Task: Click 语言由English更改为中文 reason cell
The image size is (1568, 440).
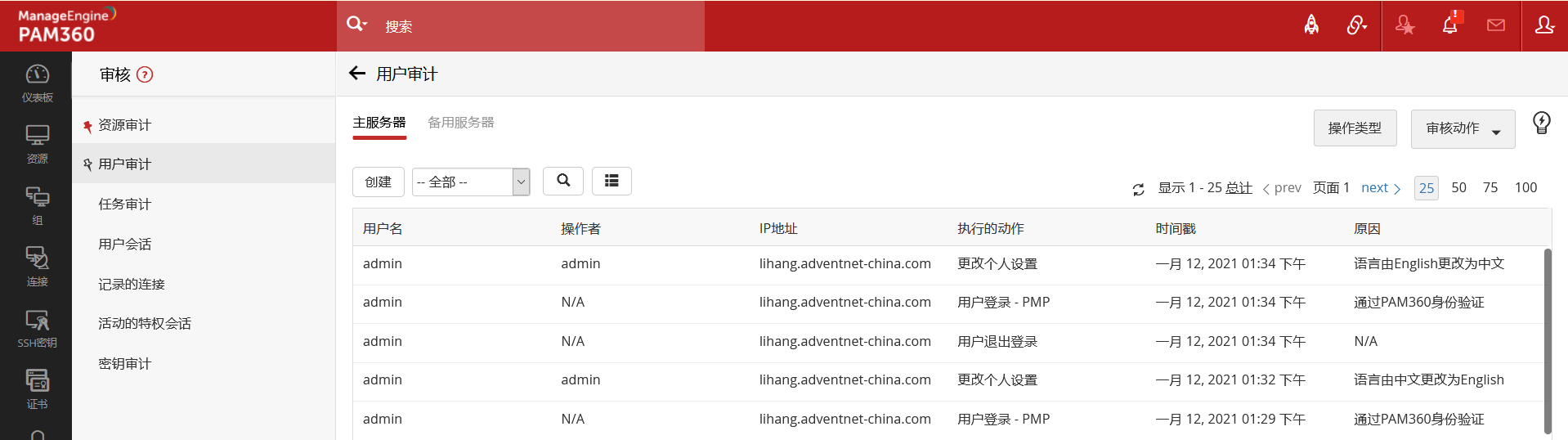Action: pos(1429,263)
